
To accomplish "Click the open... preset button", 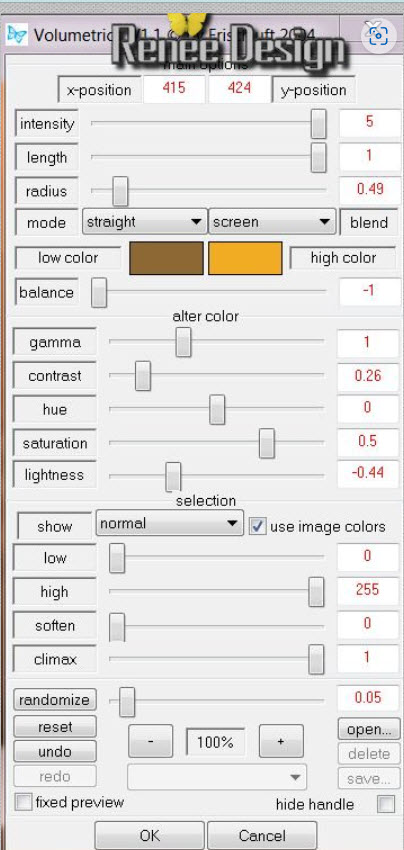I will (x=369, y=729).
